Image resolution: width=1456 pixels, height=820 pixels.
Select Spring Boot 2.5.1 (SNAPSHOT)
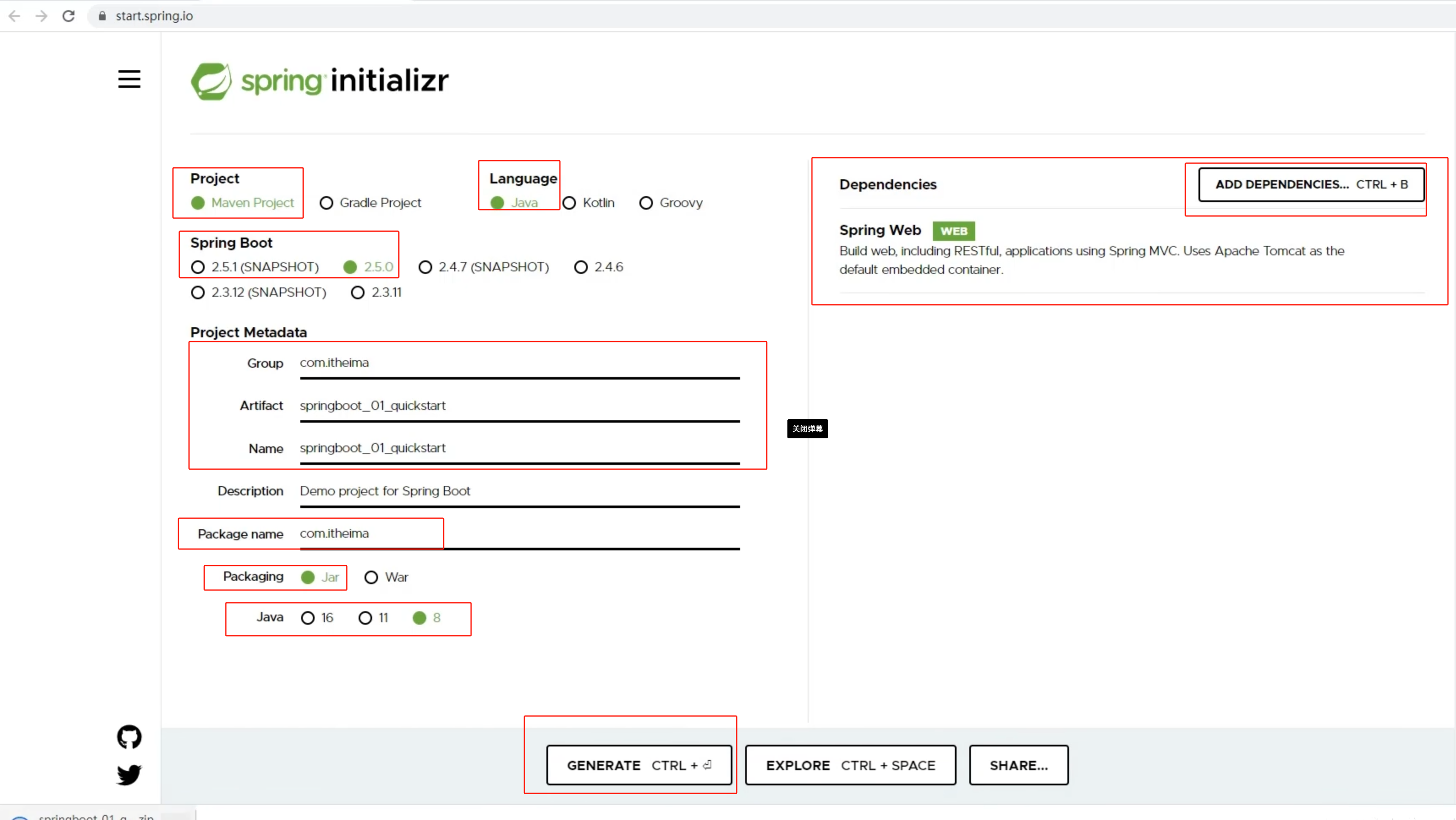255,267
